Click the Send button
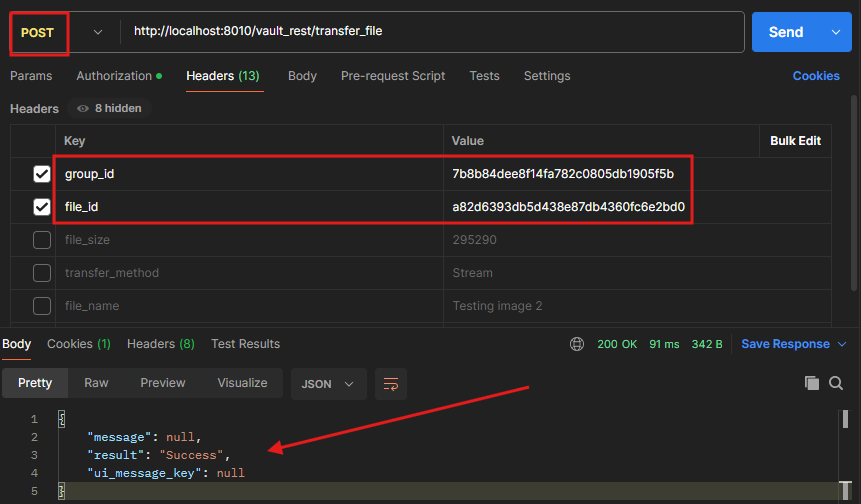Image resolution: width=861 pixels, height=504 pixels. [x=786, y=32]
